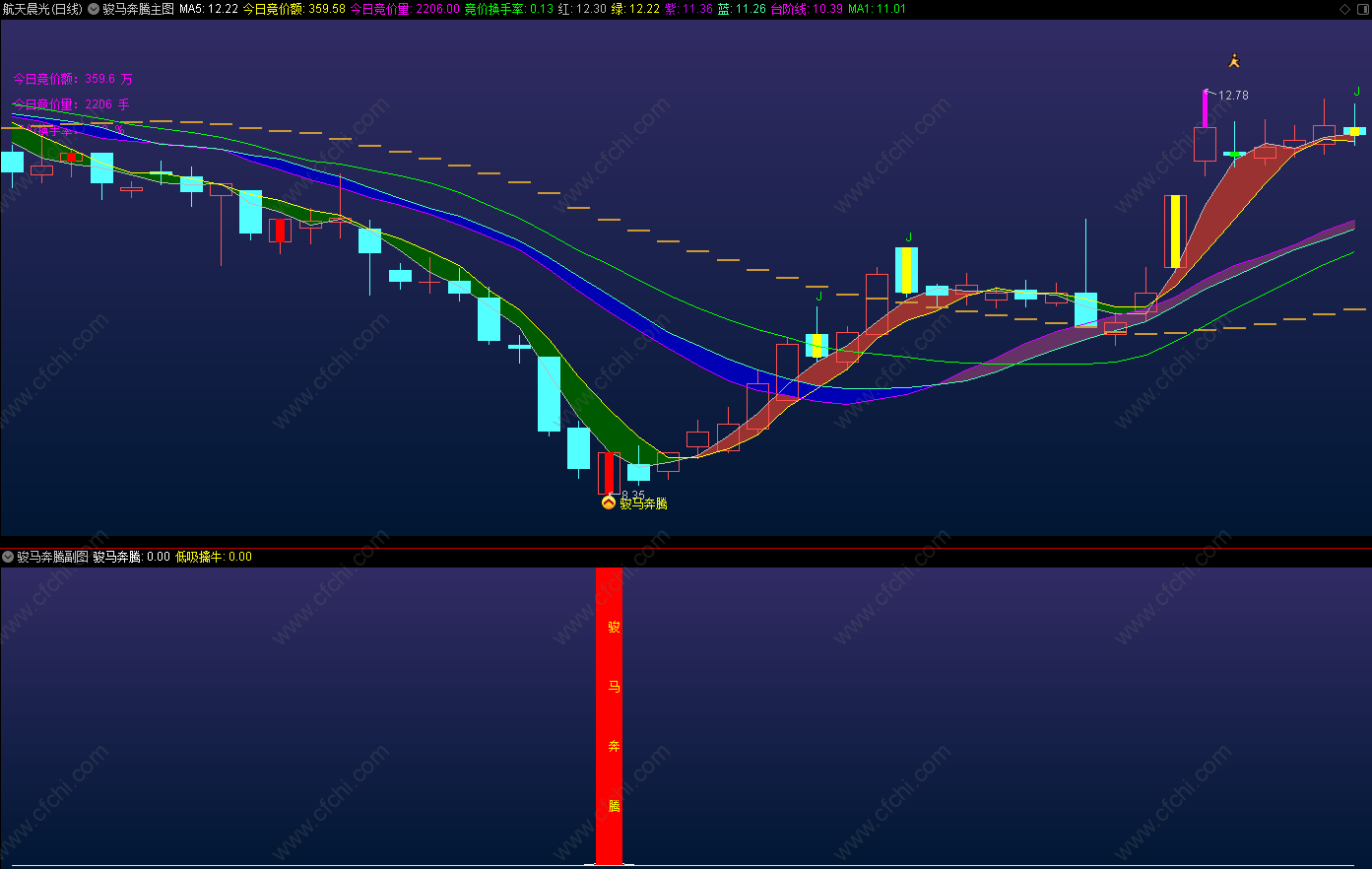This screenshot has width=1372, height=869.
Task: Click the 台阶线: 10.39 value
Action: (807, 9)
